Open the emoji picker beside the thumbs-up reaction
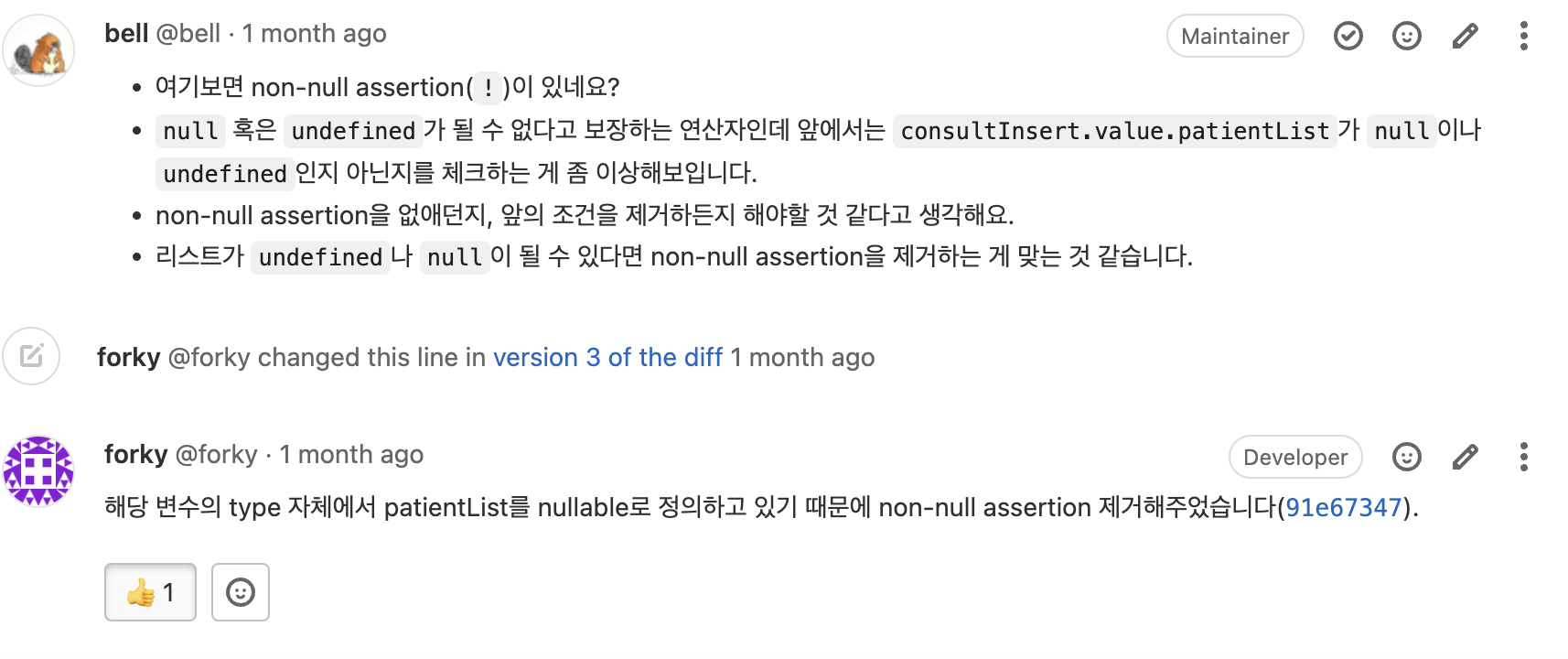The width and height of the screenshot is (1568, 659). pos(240,592)
